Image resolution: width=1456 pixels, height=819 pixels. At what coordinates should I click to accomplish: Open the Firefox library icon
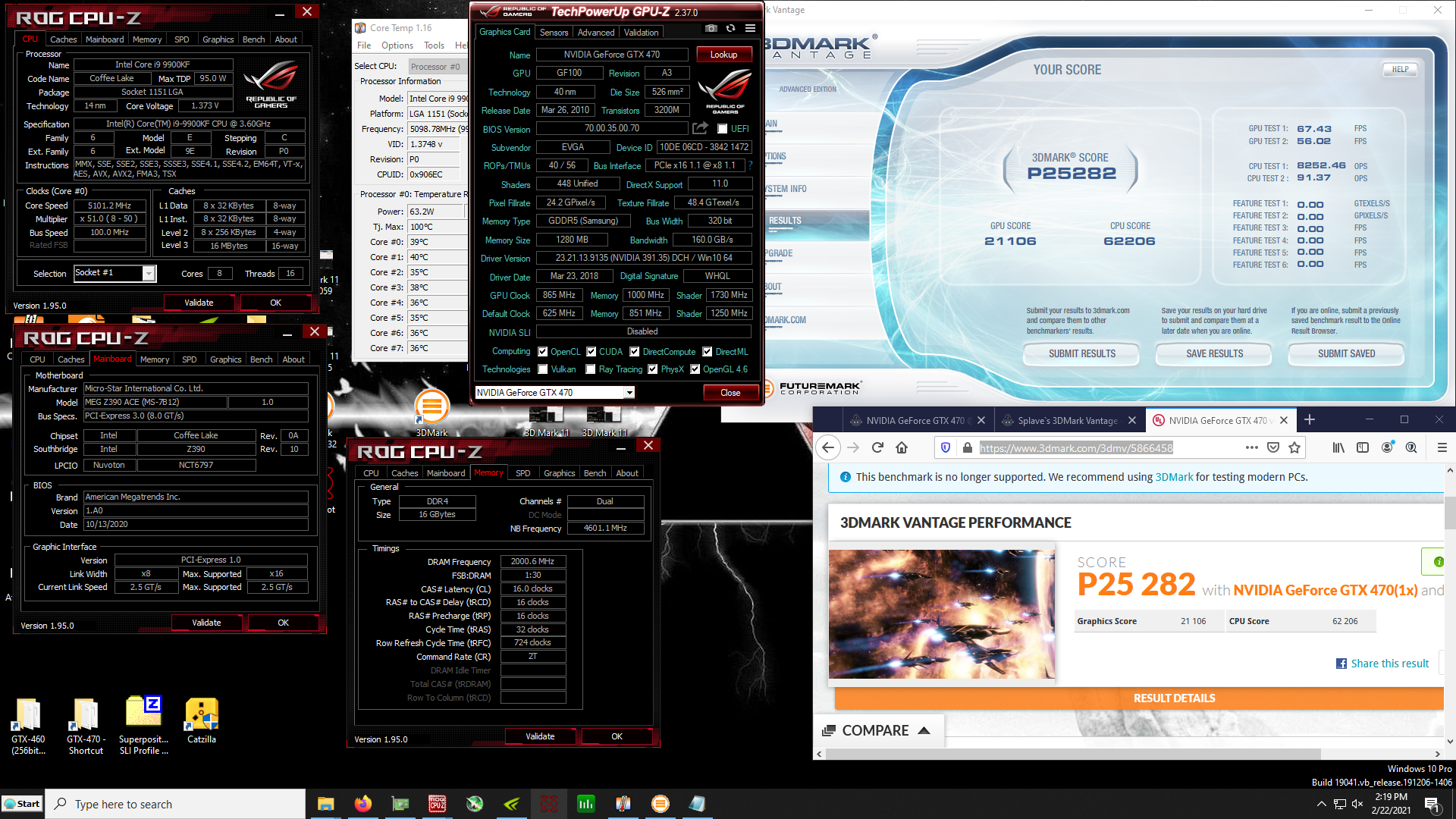pyautogui.click(x=1338, y=447)
